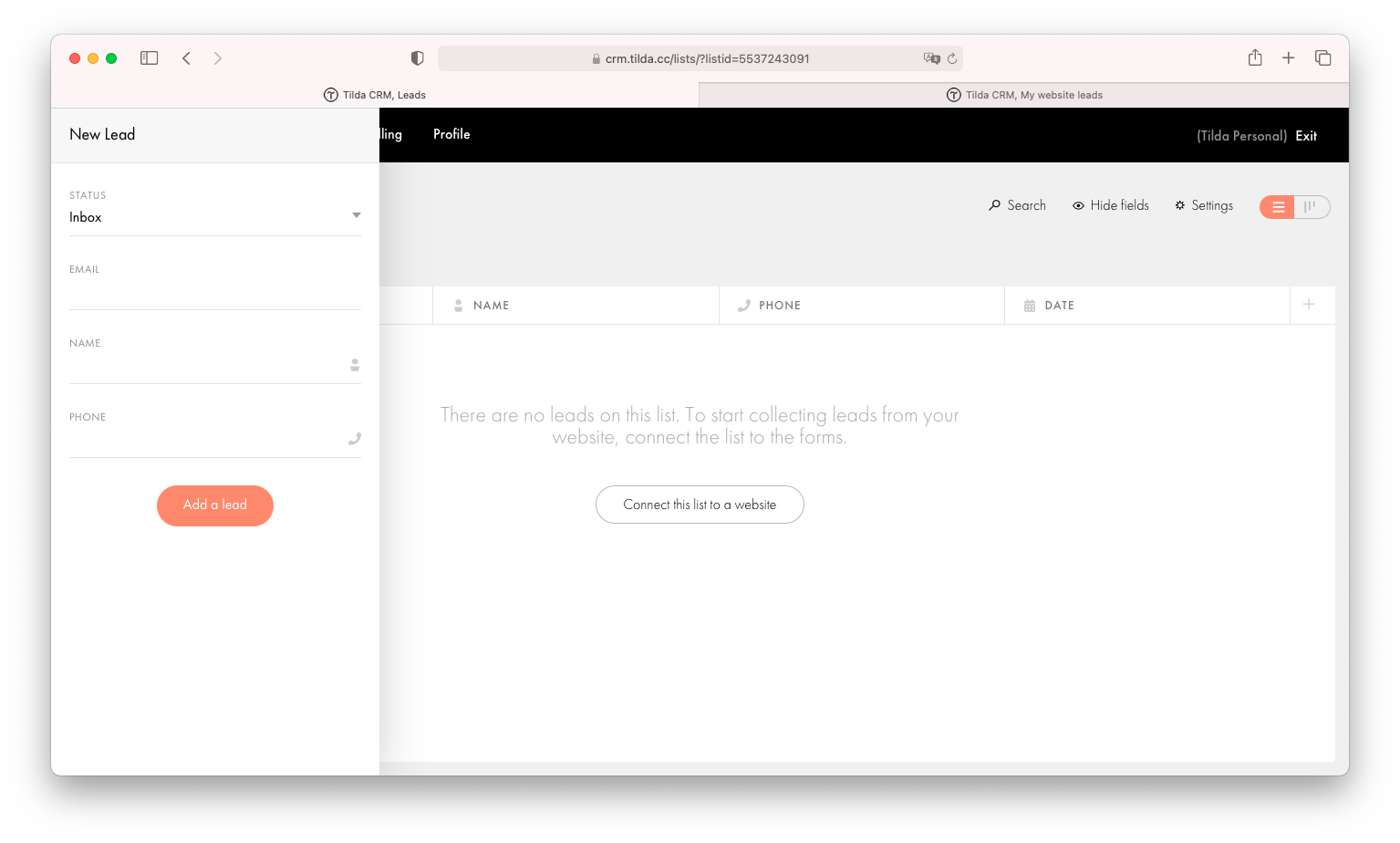1400x843 pixels.
Task: Add a new column via the plus icon
Action: [1310, 304]
